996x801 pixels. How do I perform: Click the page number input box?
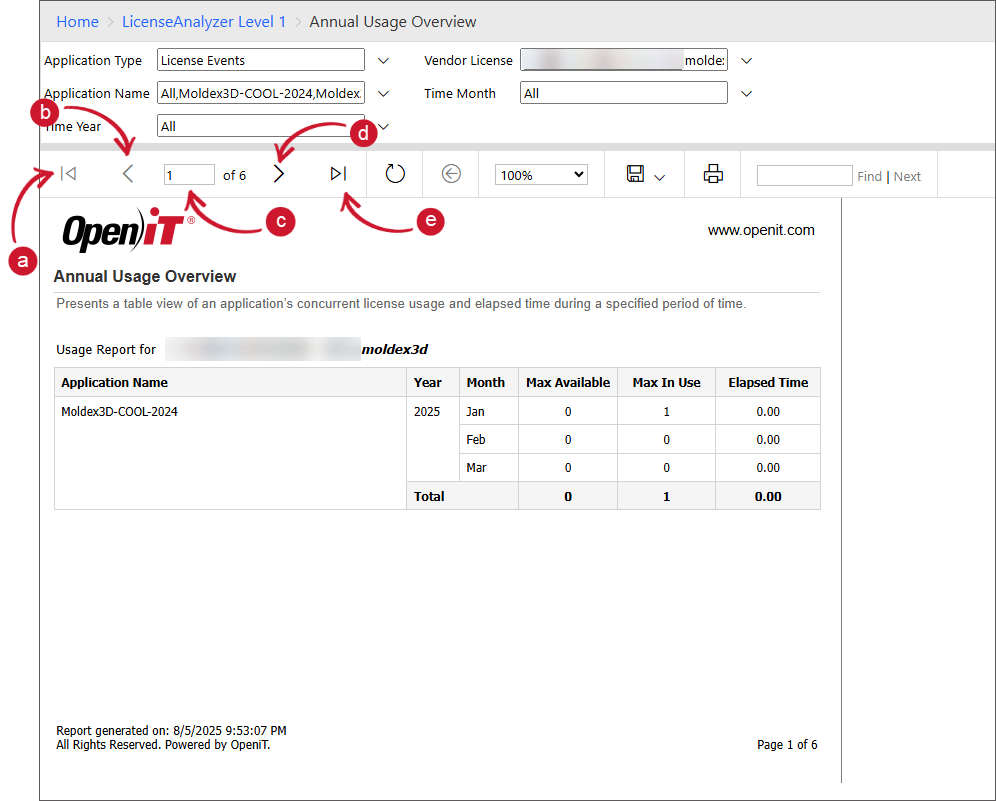pos(189,174)
